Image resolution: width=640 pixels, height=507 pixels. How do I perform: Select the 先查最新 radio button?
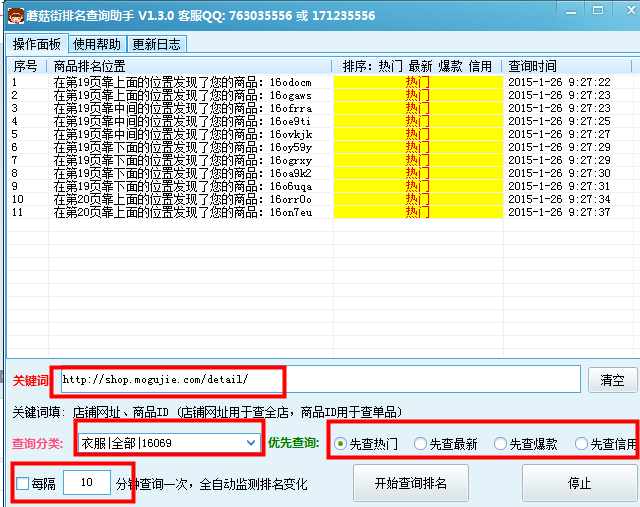[x=445, y=444]
